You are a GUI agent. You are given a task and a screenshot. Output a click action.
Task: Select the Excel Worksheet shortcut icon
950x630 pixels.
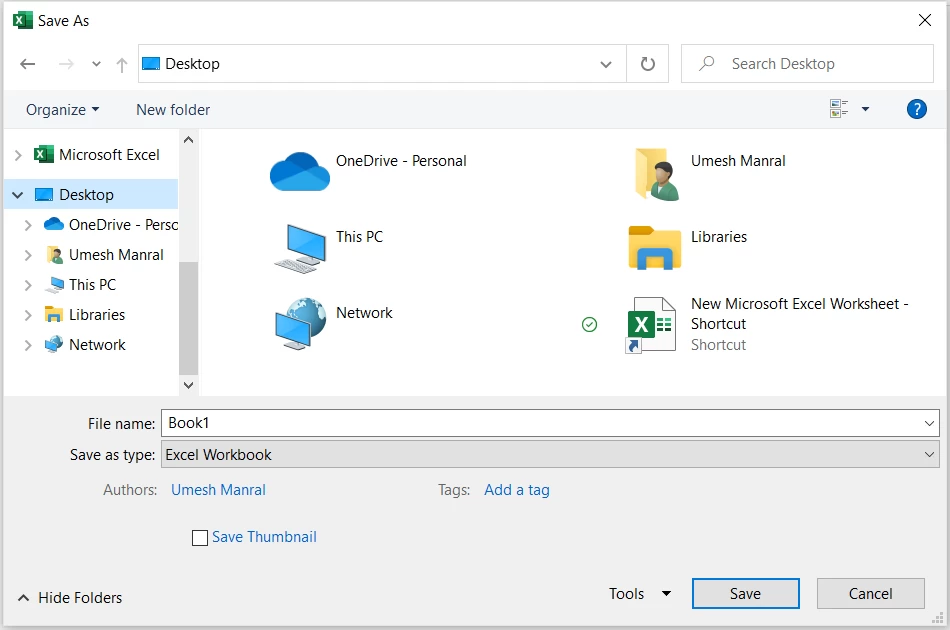(651, 325)
